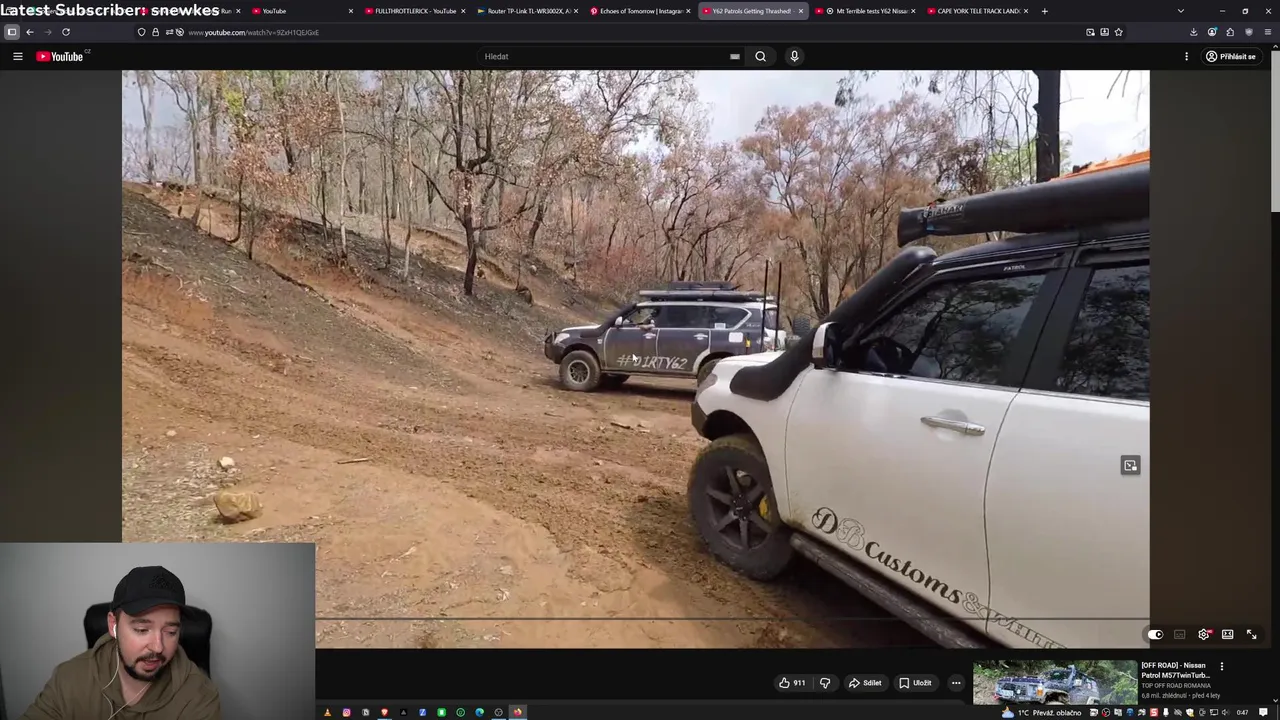
Task: Open the browser application menu
Action: click(1268, 32)
